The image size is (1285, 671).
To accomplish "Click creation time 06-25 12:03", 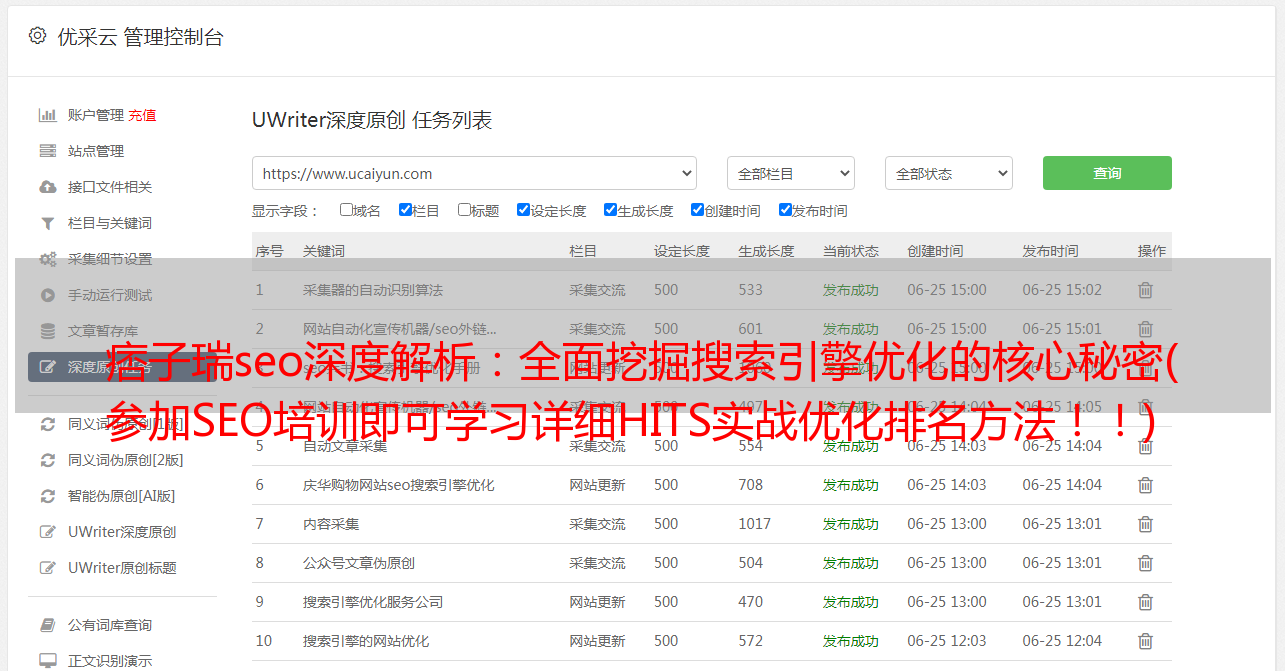I will pyautogui.click(x=947, y=641).
